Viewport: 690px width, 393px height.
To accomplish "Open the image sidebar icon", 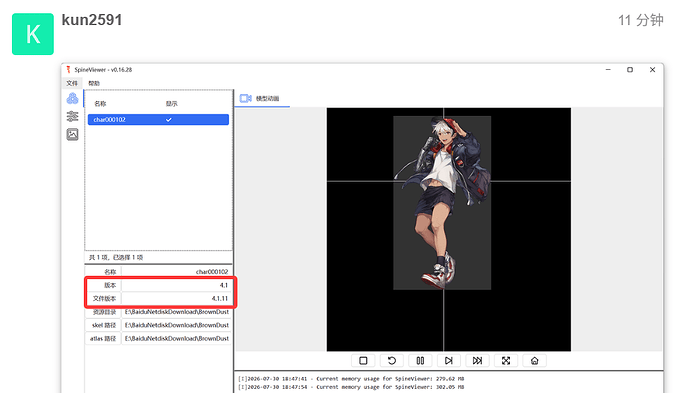I will (x=72, y=134).
